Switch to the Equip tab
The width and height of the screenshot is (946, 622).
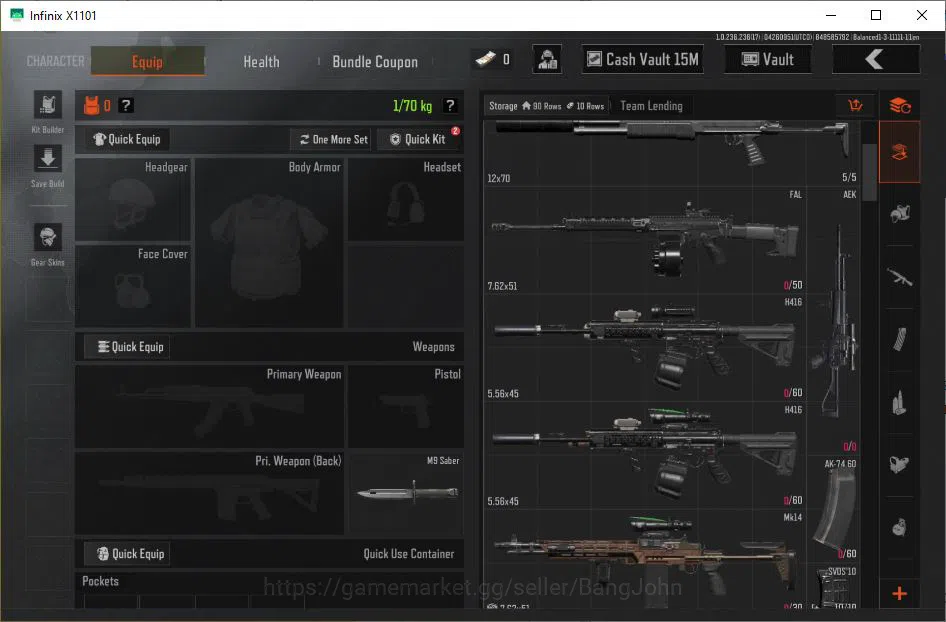pyautogui.click(x=148, y=61)
